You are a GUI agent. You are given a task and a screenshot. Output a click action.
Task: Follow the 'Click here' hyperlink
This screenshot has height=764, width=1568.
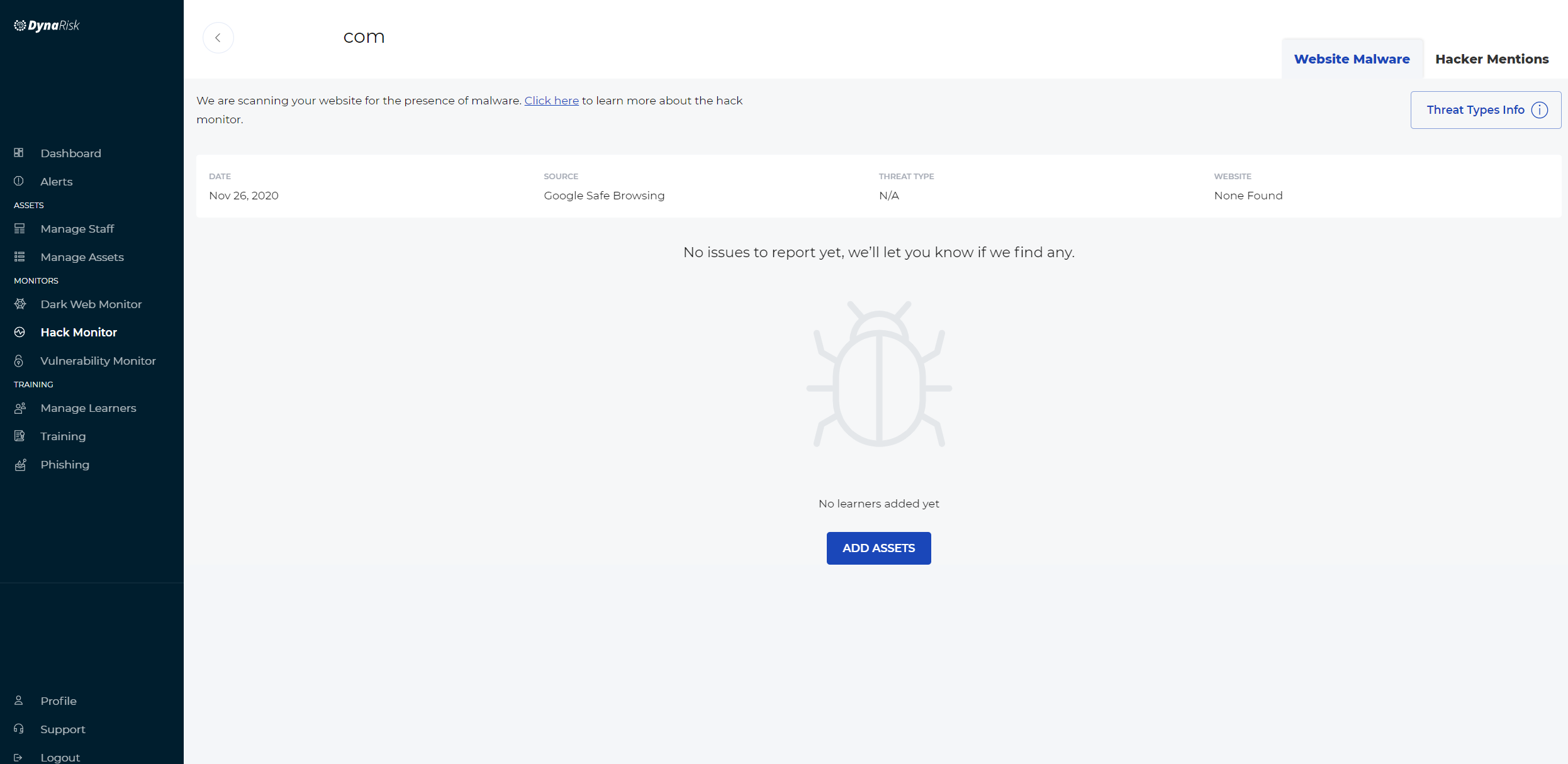[x=551, y=101]
